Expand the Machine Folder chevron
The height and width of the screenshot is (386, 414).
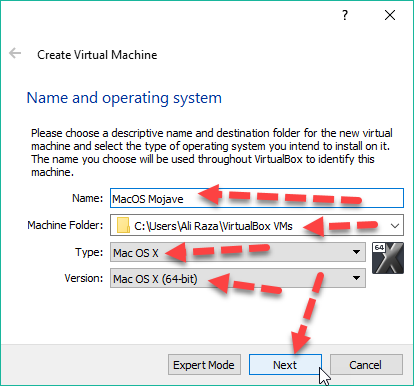[x=395, y=226]
